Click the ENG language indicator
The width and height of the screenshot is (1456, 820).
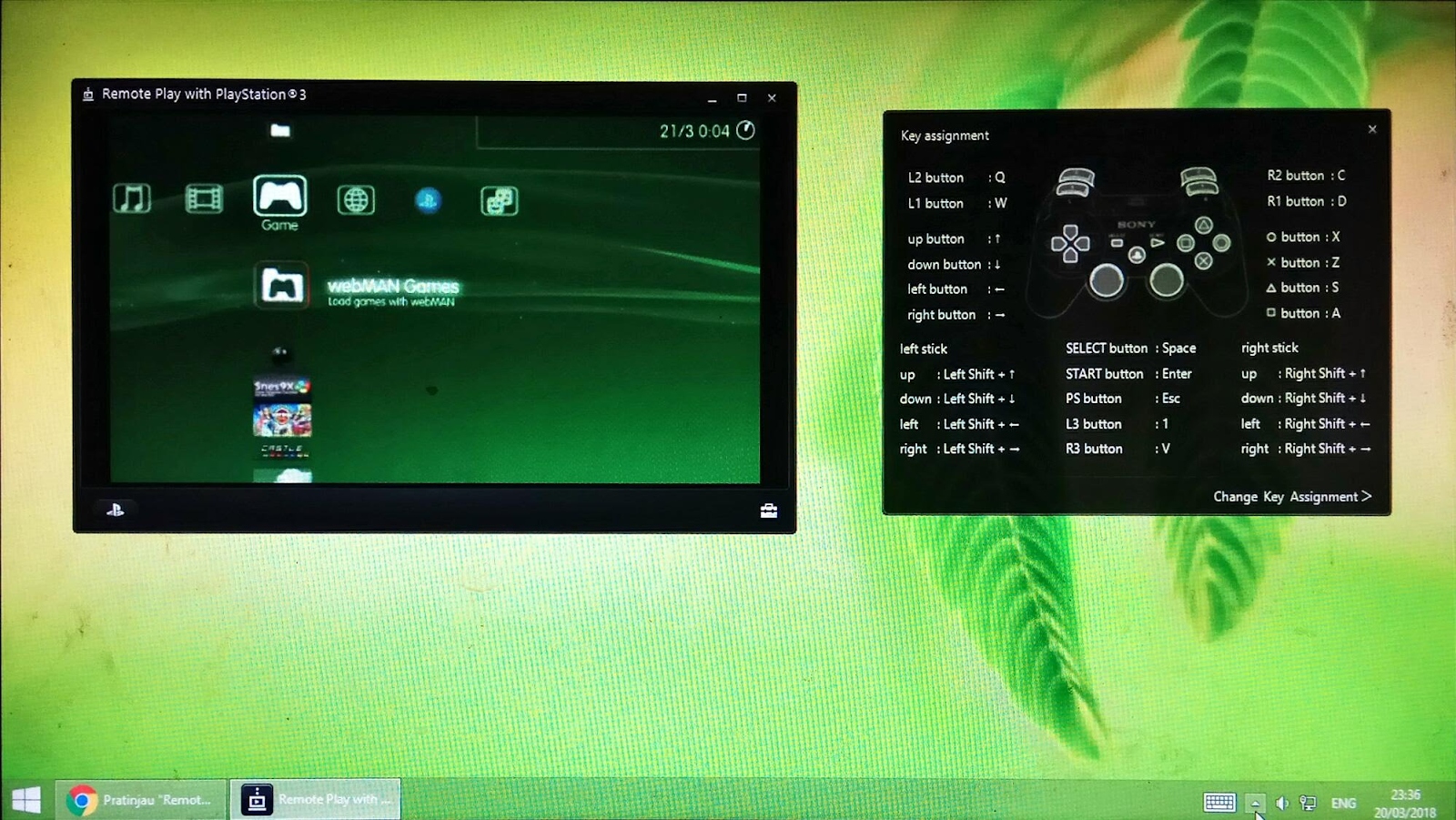click(1343, 803)
